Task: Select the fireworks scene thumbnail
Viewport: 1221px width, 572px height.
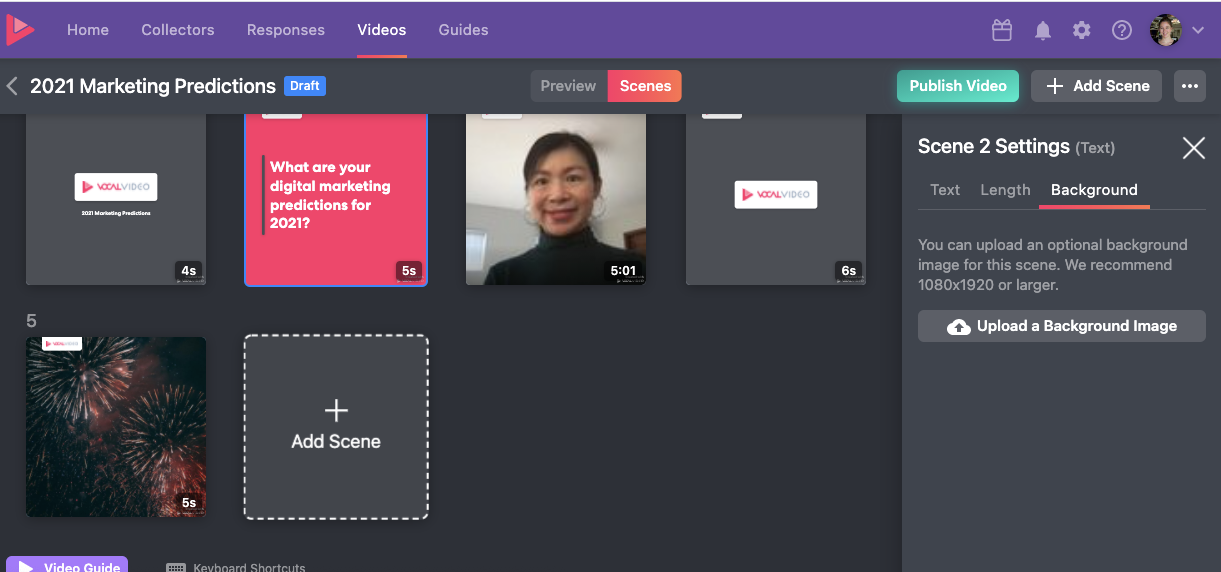Action: tap(116, 427)
